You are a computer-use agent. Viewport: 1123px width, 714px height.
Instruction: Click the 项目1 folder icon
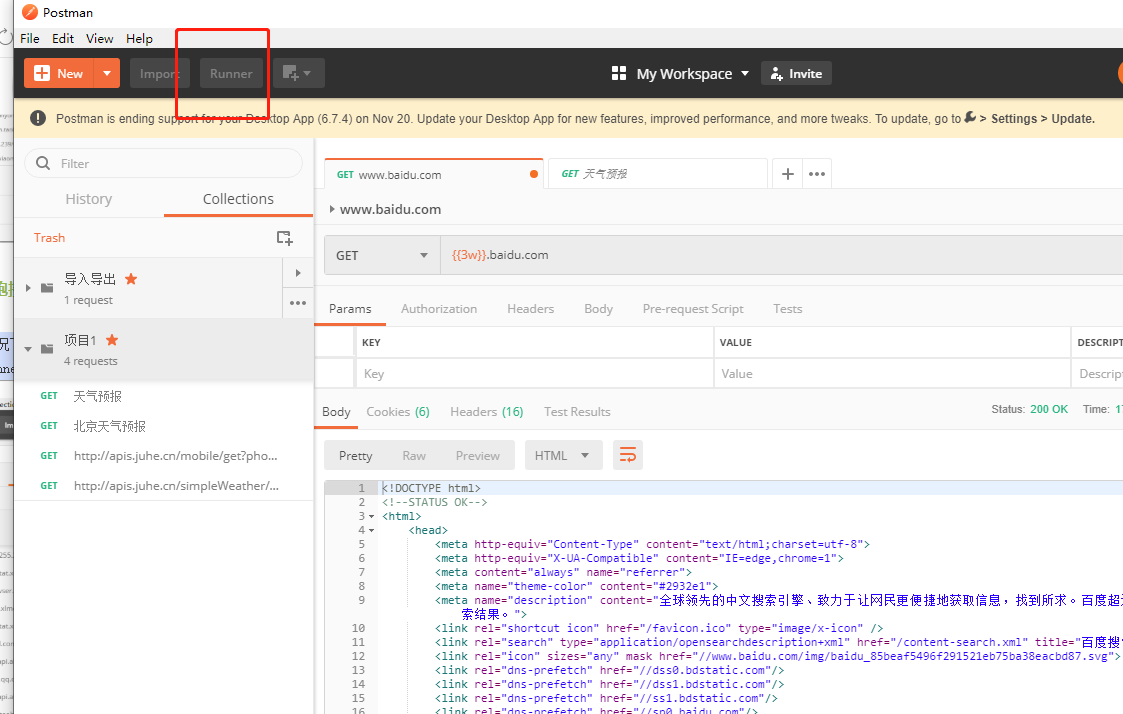click(47, 349)
